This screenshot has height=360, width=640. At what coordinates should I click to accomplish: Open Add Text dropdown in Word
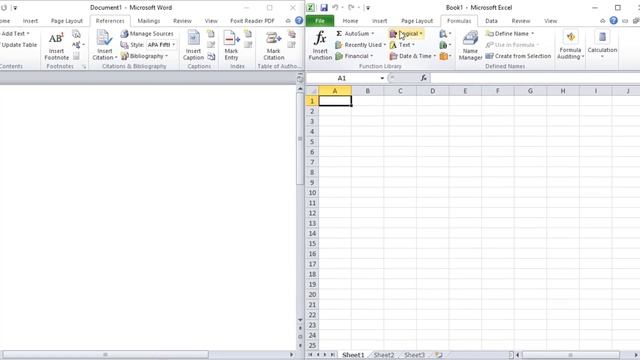pos(15,33)
